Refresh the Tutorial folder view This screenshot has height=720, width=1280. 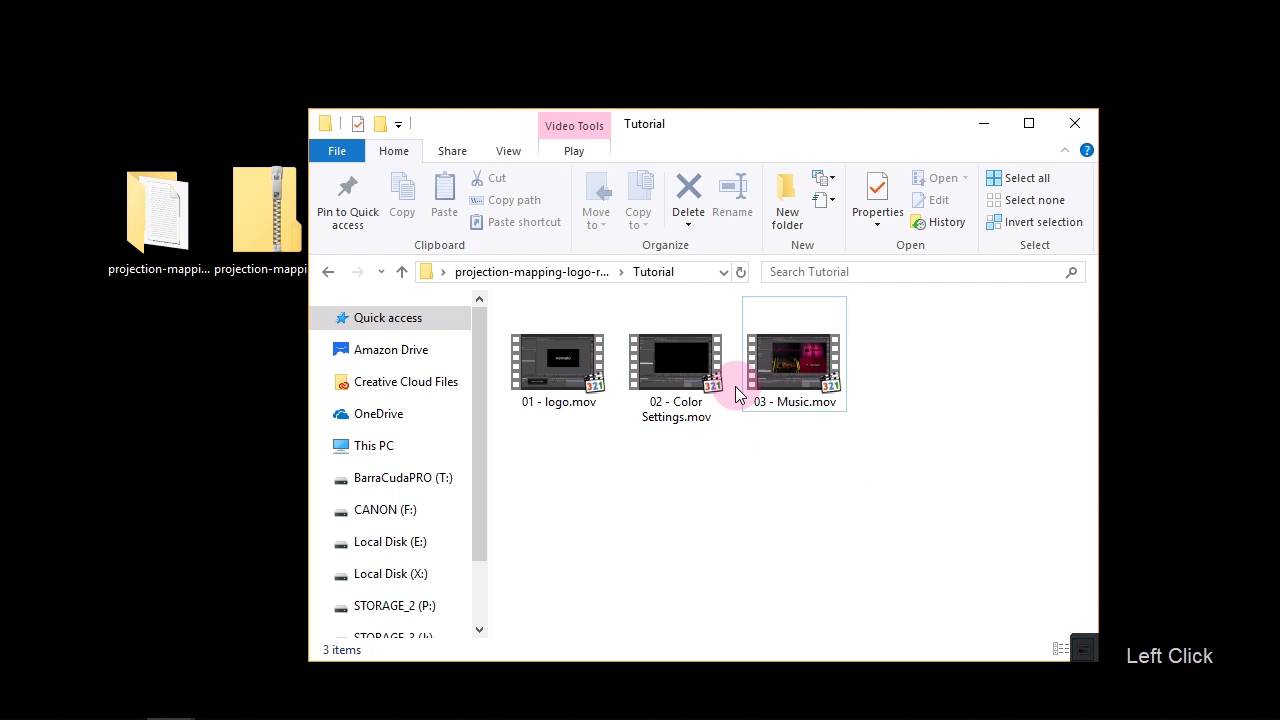pyautogui.click(x=741, y=272)
